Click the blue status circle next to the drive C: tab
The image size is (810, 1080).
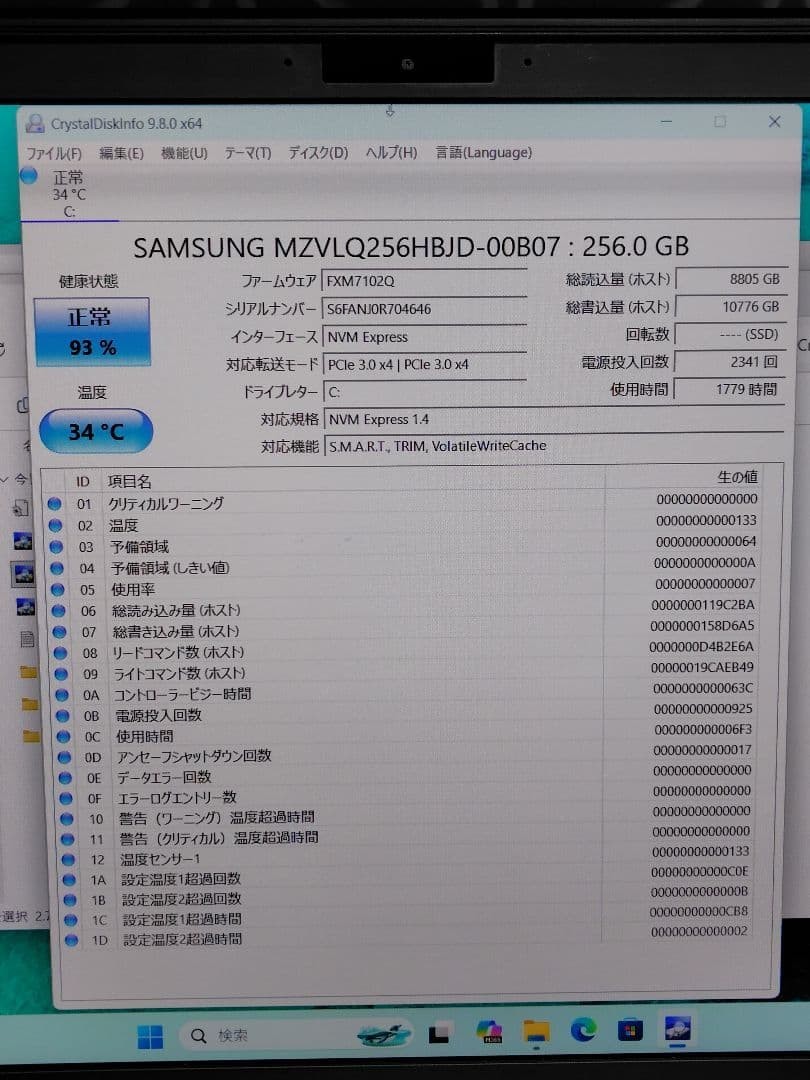click(28, 176)
